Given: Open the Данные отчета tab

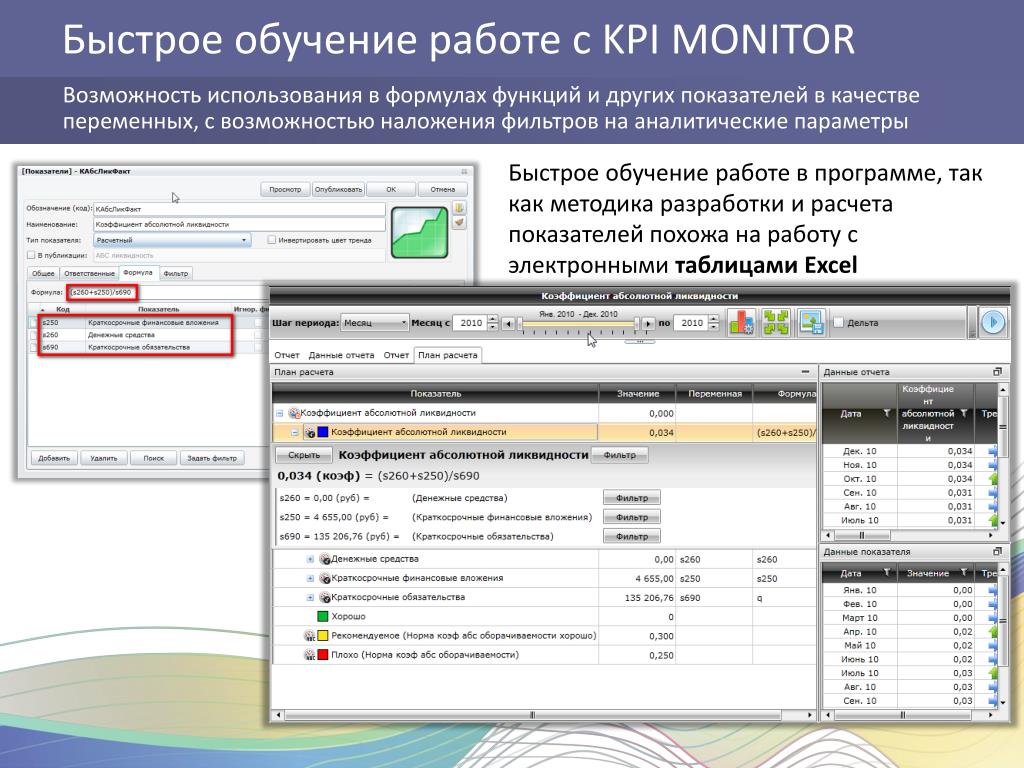Looking at the screenshot, I should click(x=341, y=355).
